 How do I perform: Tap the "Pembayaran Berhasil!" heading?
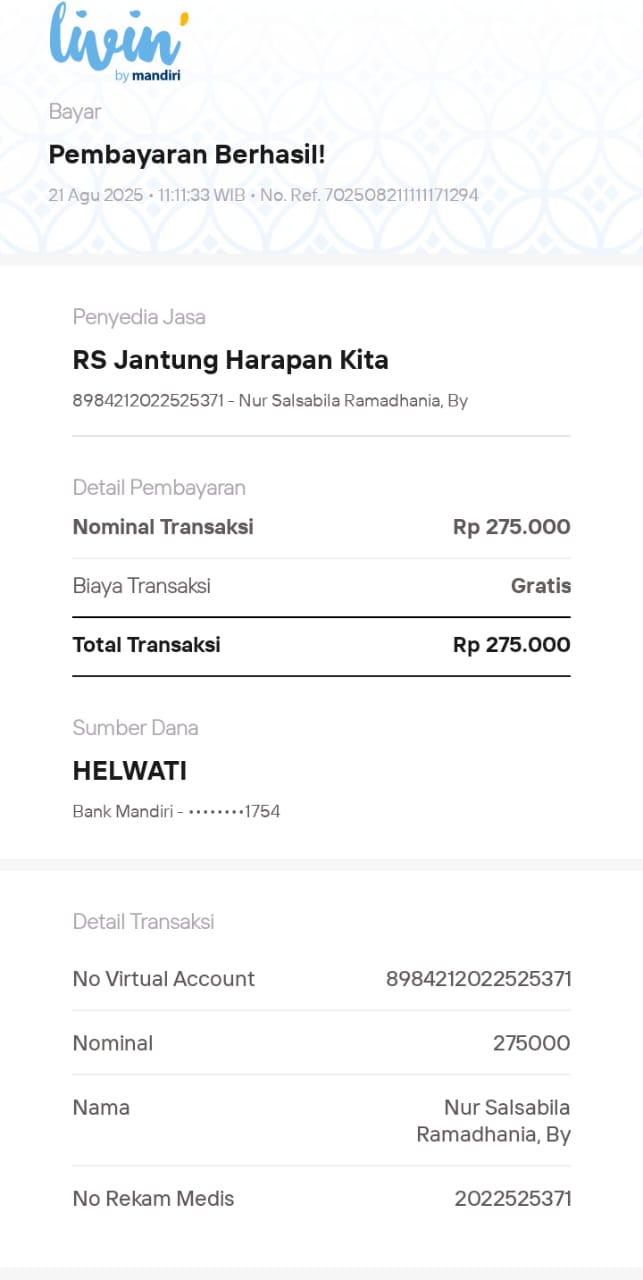[x=187, y=155]
